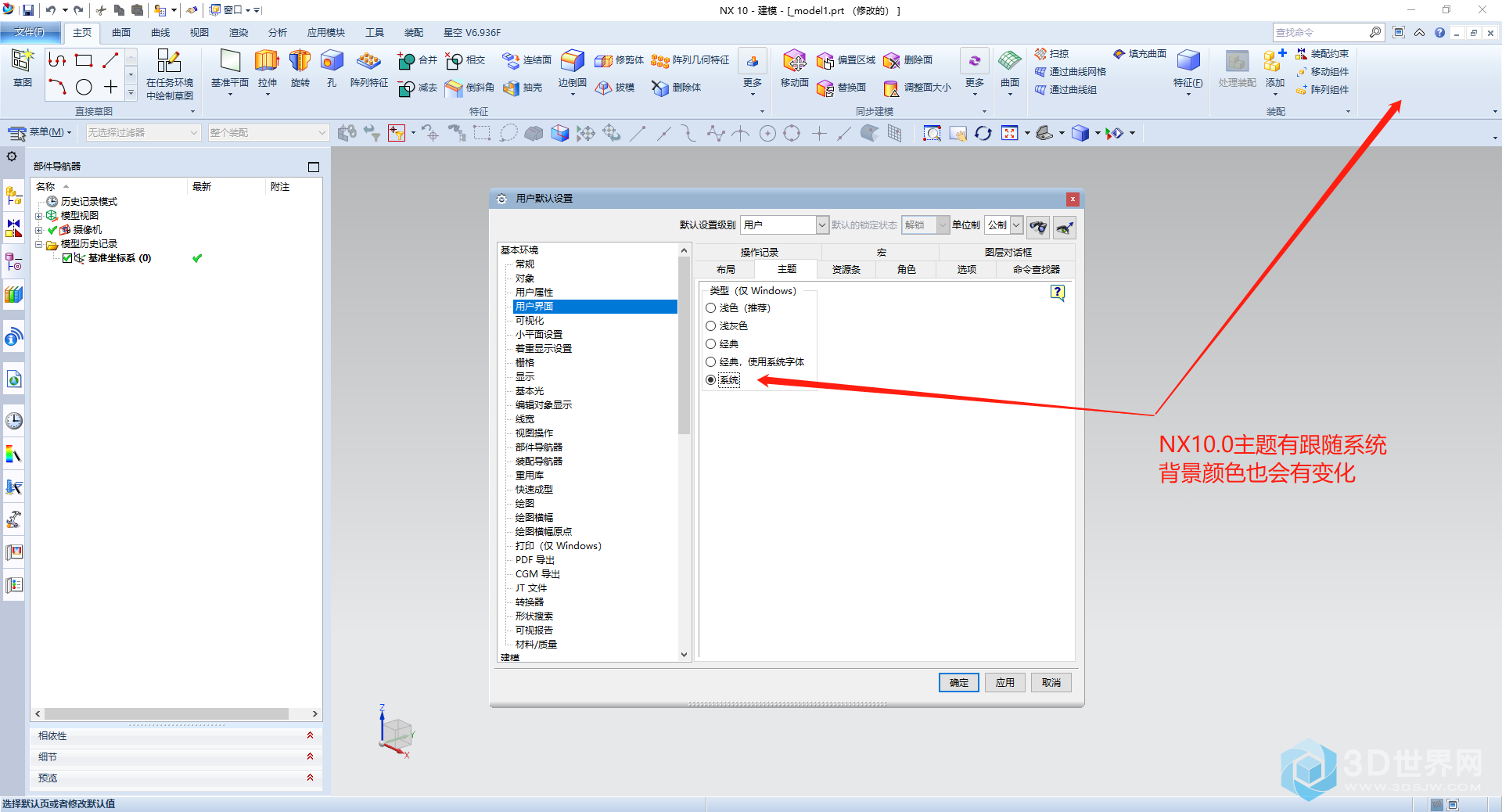Click the 拔模 draft icon
The width and height of the screenshot is (1502, 812).
[x=615, y=88]
